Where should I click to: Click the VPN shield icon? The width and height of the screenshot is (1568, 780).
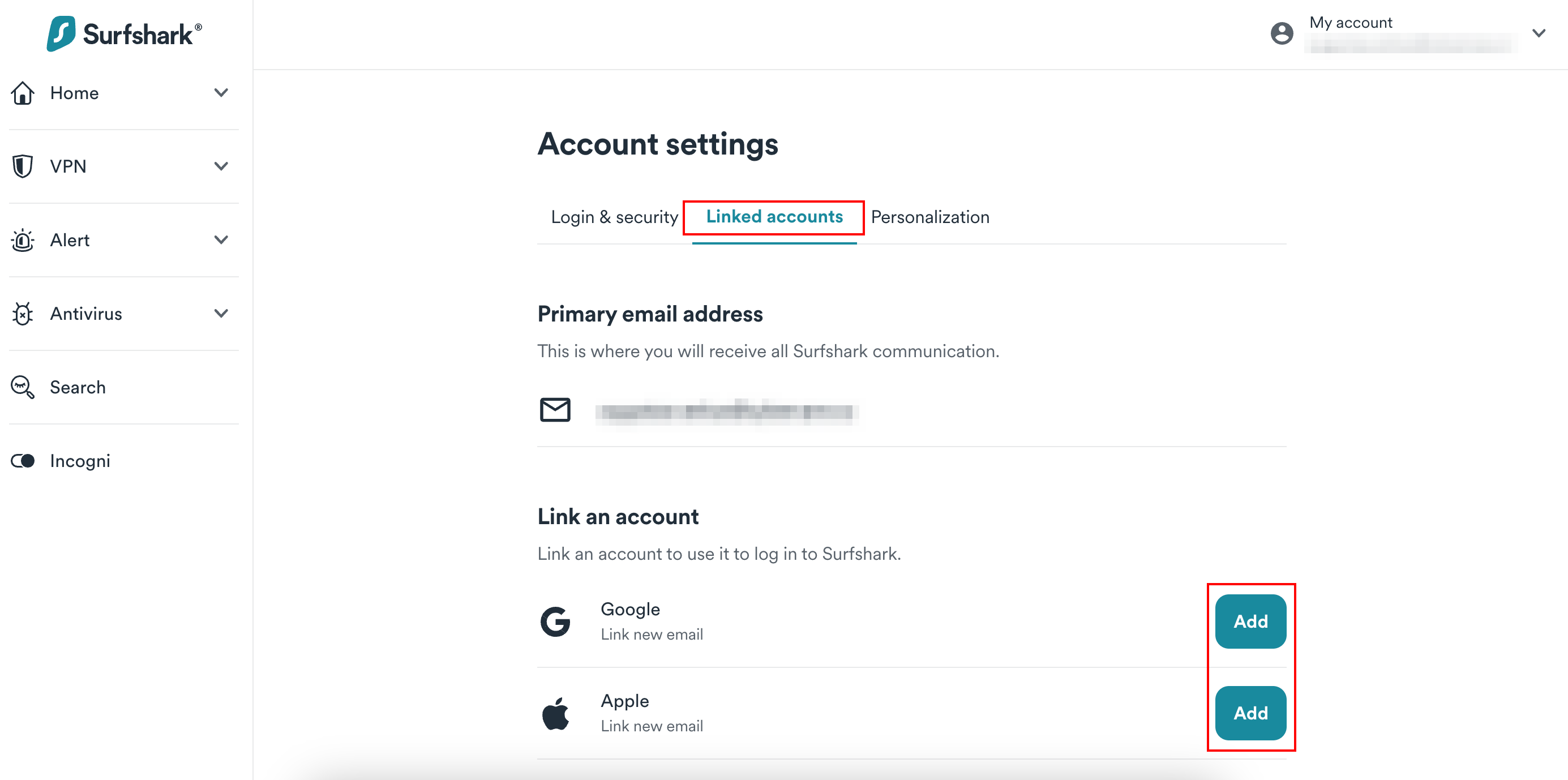coord(23,166)
